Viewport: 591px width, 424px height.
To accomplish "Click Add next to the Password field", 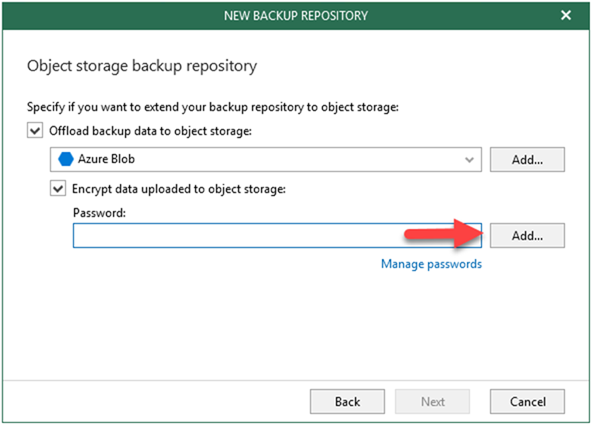I will tap(527, 236).
